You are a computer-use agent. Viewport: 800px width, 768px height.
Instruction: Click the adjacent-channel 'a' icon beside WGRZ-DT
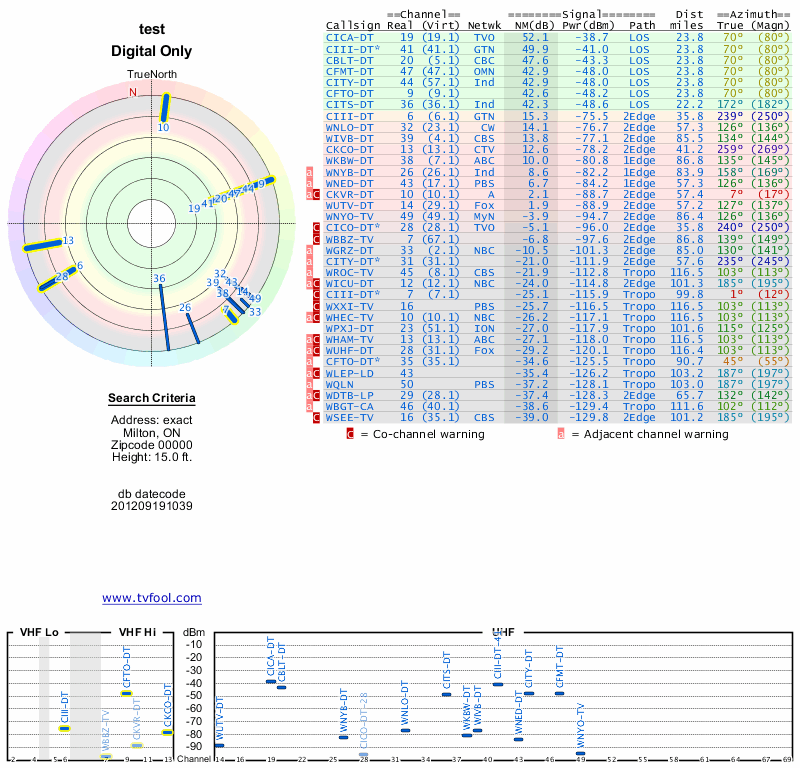(x=309, y=251)
